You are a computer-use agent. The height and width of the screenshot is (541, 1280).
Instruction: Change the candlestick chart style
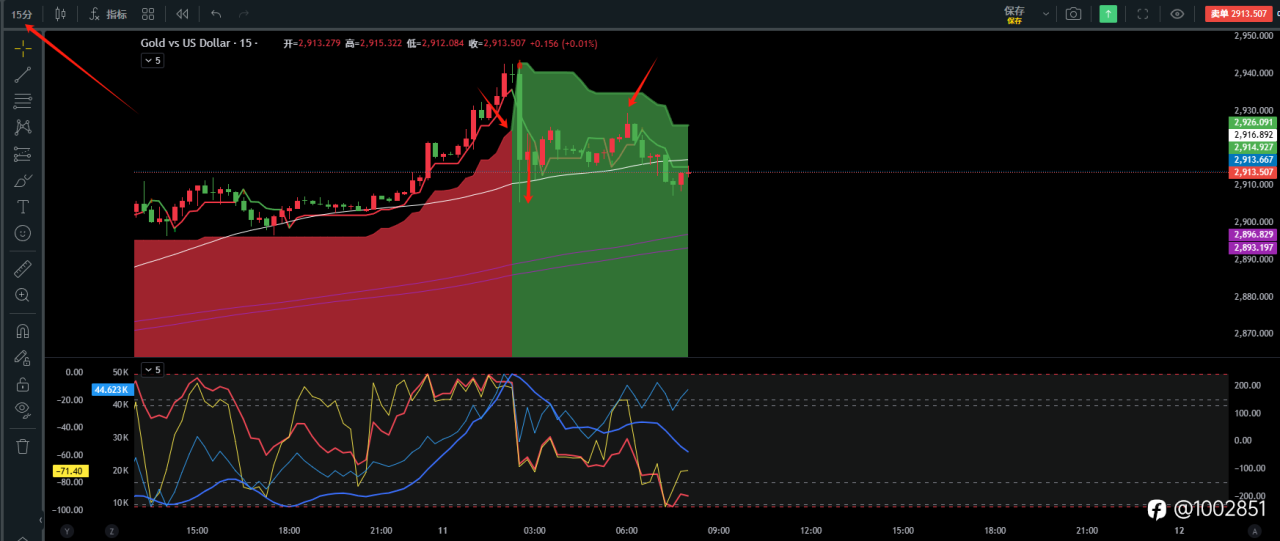[61, 14]
